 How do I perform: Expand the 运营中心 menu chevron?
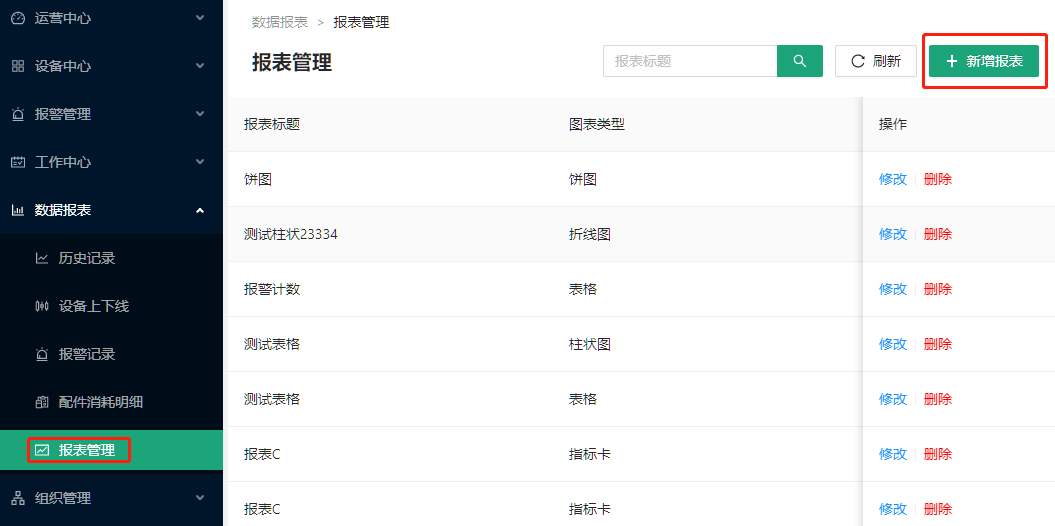tap(200, 18)
